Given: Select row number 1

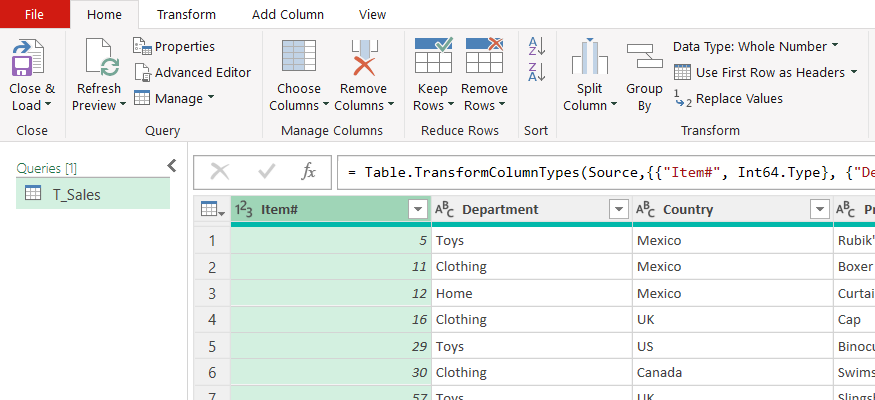Looking at the screenshot, I should [212, 241].
